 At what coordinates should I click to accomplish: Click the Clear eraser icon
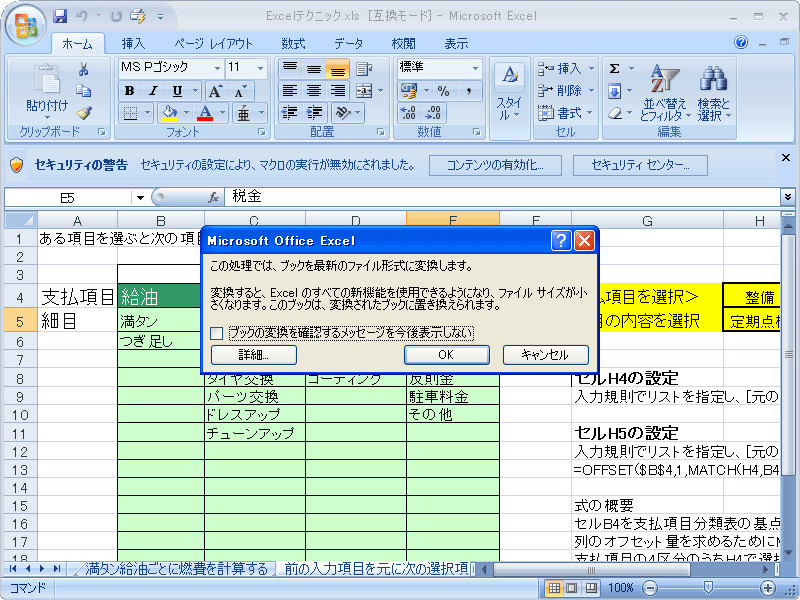coord(616,113)
